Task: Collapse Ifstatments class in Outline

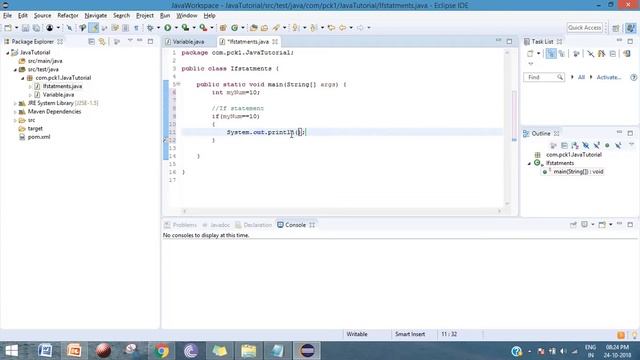Action: pyautogui.click(x=529, y=163)
